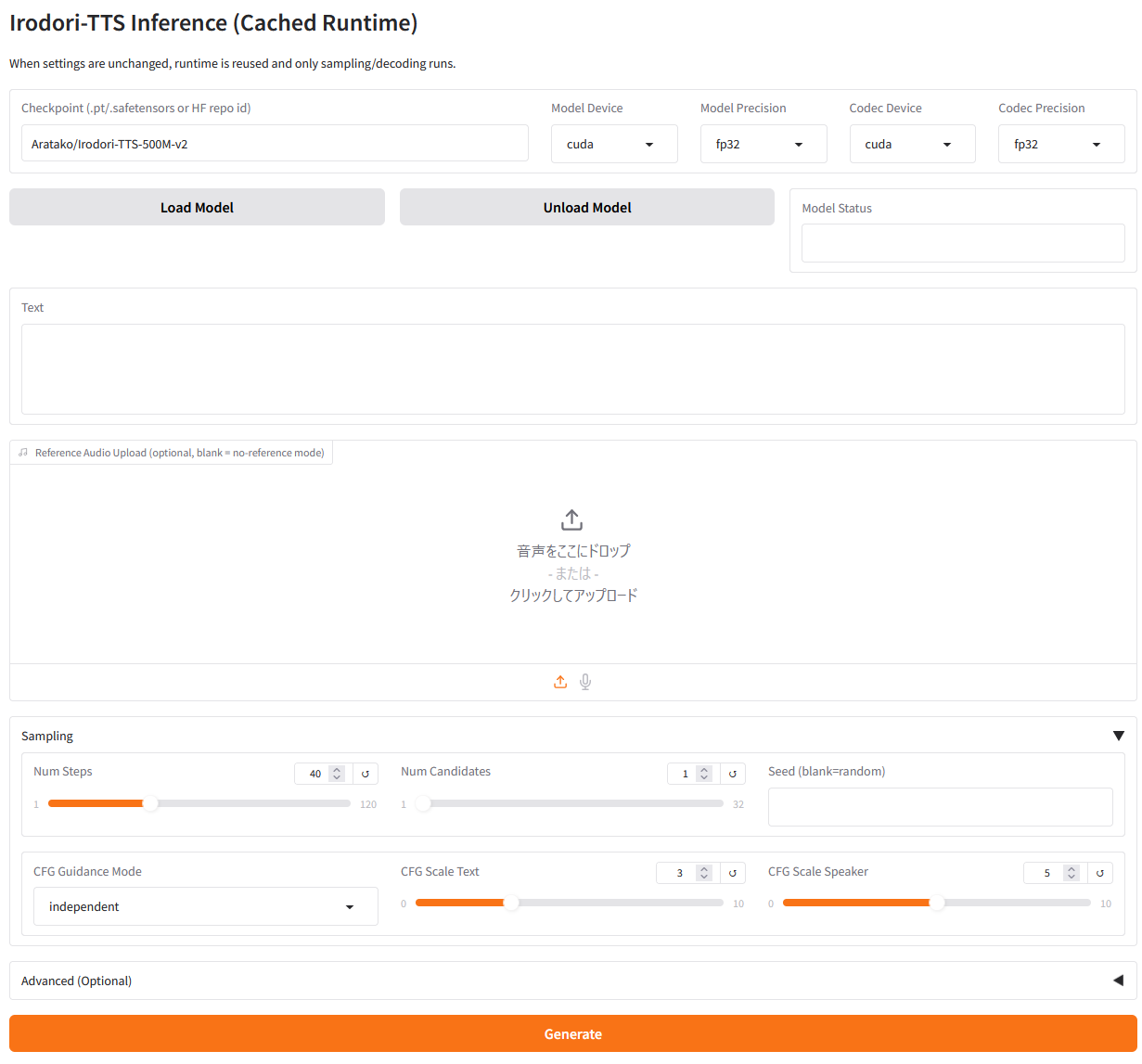Click the orange Generate button
Image resolution: width=1142 pixels, height=1064 pixels.
[572, 1033]
